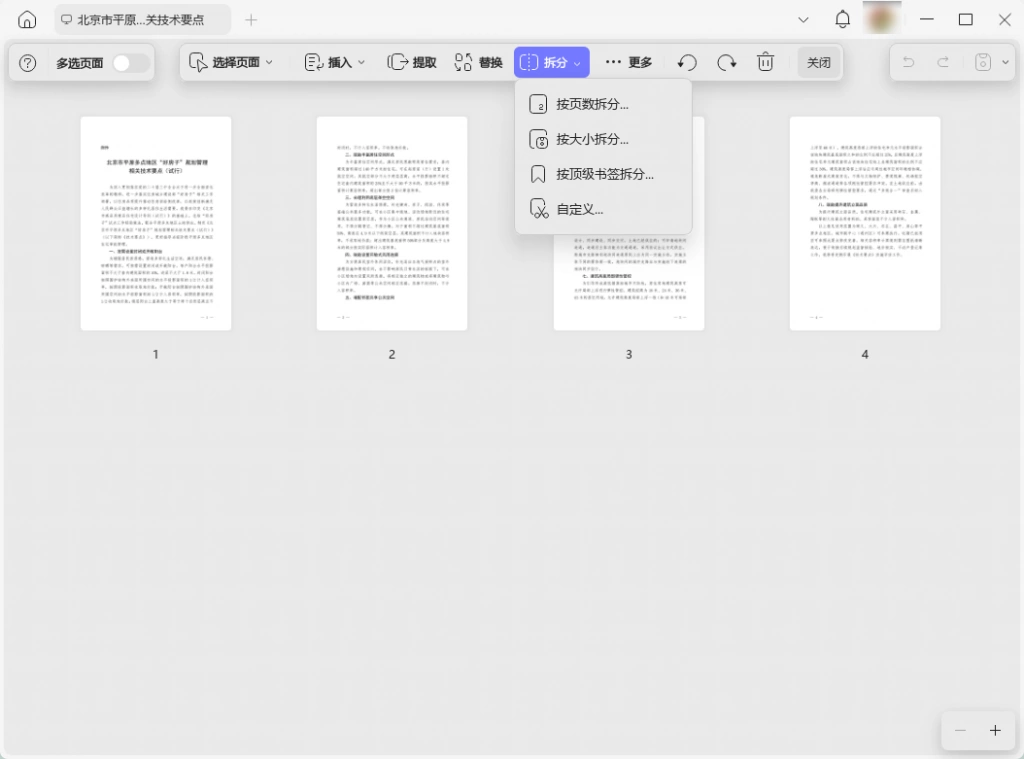
Task: Minimize the application window
Action: click(927, 20)
